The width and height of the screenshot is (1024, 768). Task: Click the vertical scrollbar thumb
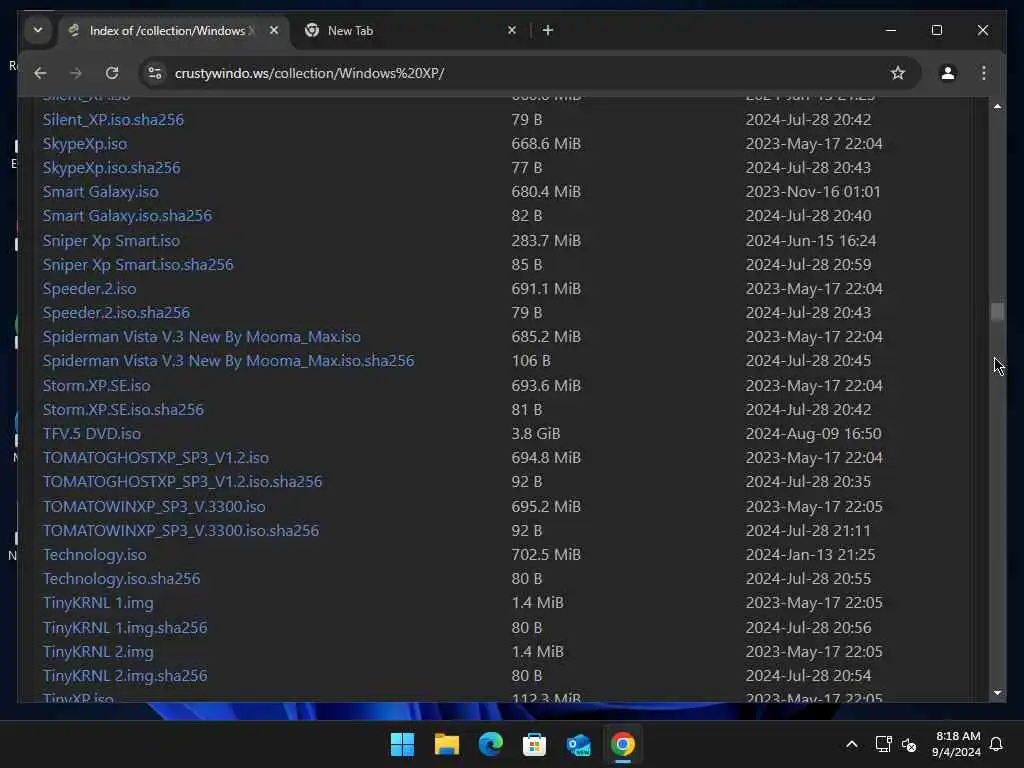tap(997, 312)
